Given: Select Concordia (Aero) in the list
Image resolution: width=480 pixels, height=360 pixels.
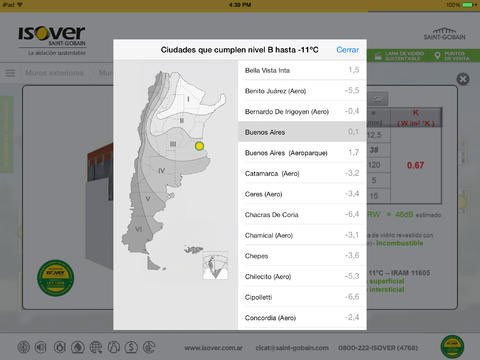Looking at the screenshot, I should [302, 318].
